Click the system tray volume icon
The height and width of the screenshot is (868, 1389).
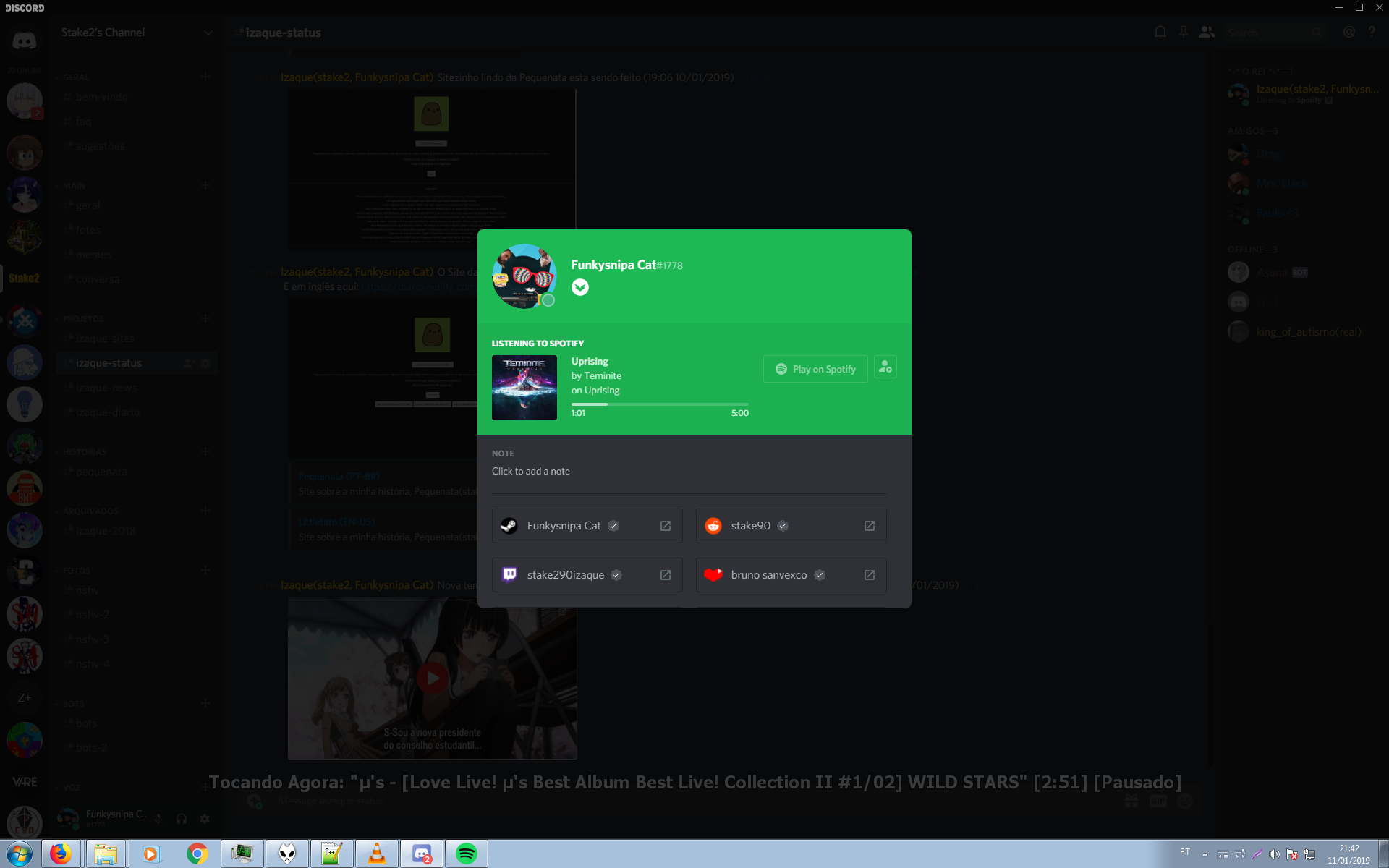1275,854
